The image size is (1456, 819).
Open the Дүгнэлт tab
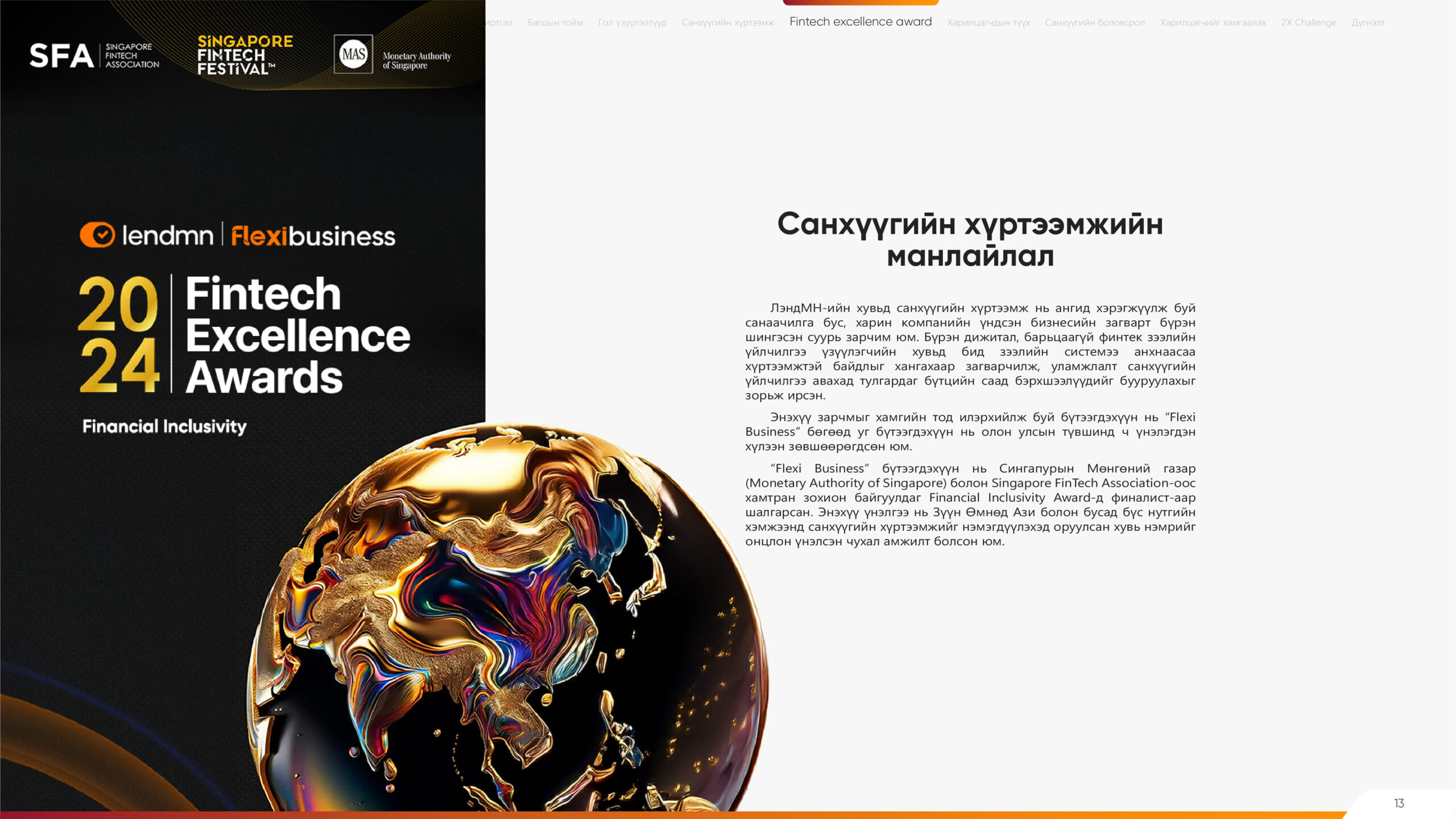pyautogui.click(x=1368, y=23)
